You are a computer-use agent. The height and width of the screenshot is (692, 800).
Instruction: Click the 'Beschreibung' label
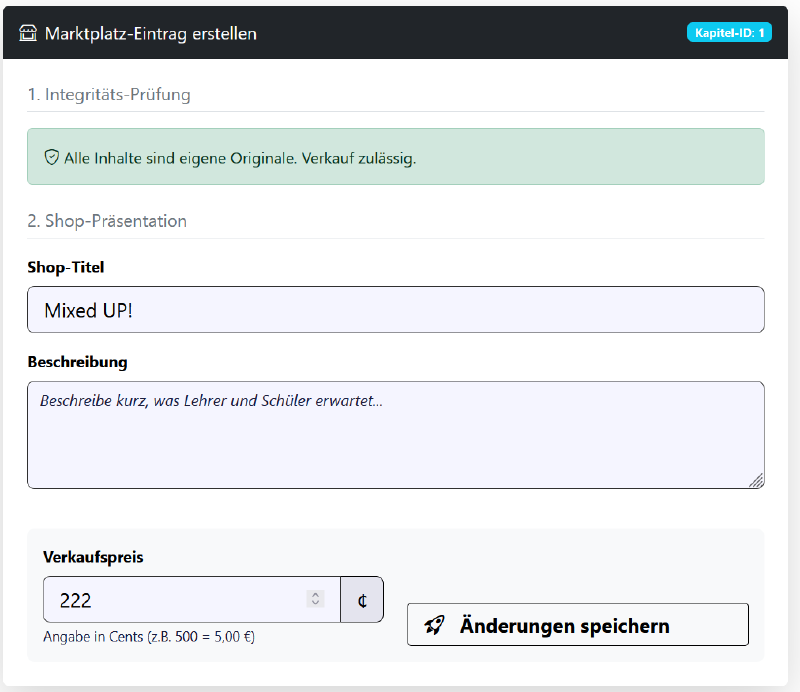(x=78, y=362)
